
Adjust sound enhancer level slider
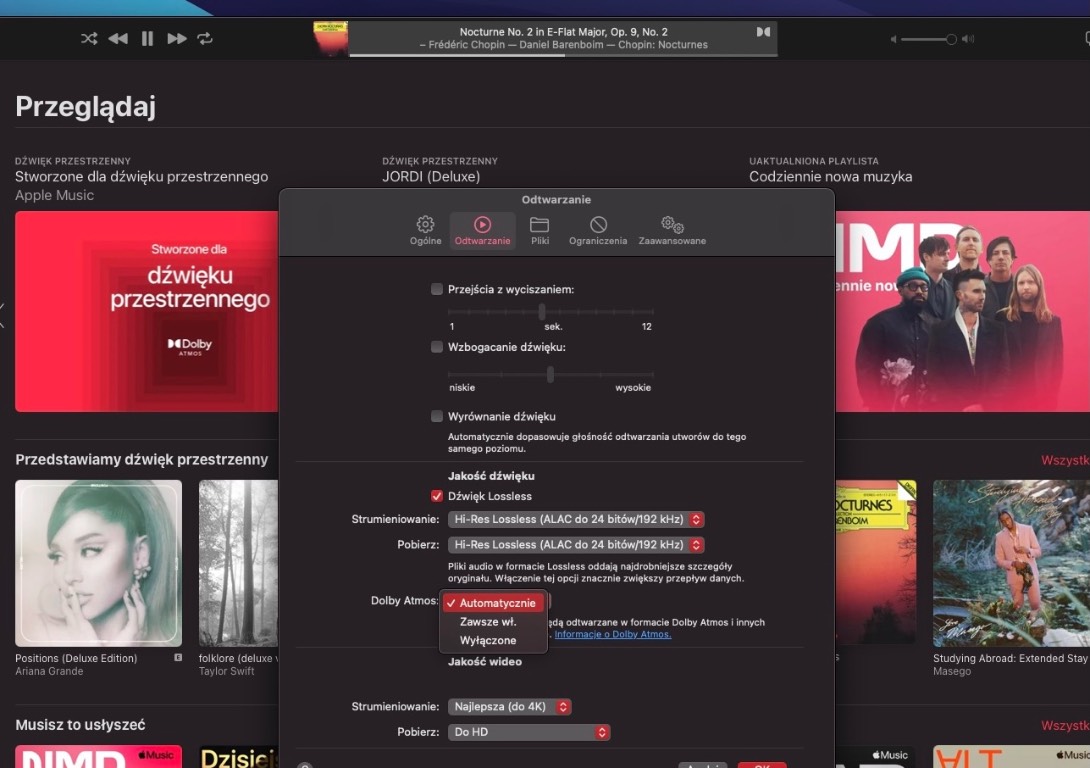[x=551, y=375]
